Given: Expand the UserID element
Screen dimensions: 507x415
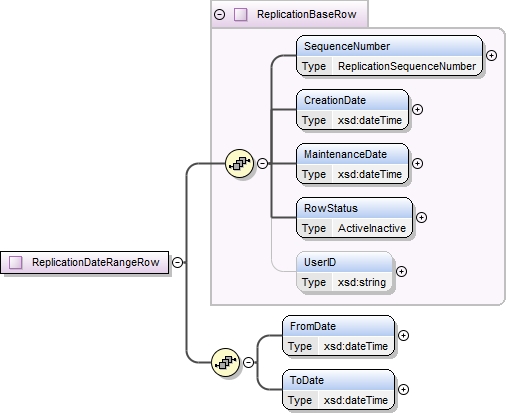Looking at the screenshot, I should 401,271.
